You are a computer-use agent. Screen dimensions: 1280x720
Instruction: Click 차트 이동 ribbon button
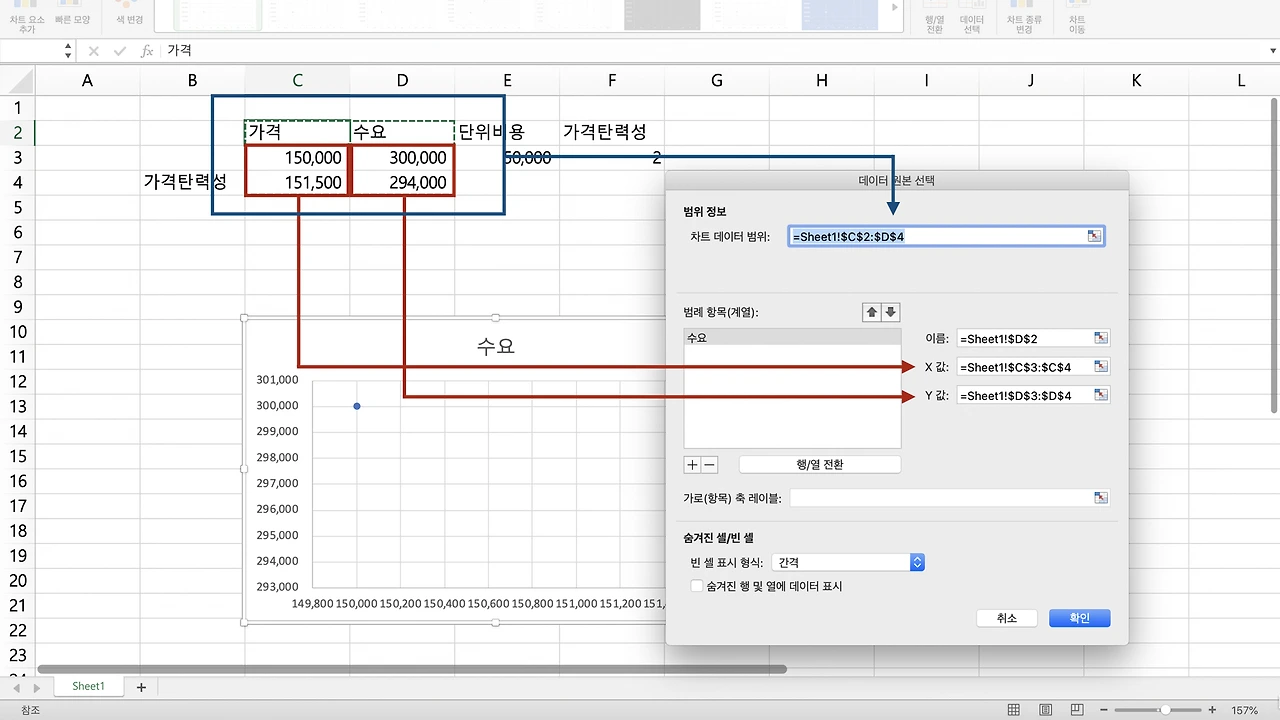1077,18
